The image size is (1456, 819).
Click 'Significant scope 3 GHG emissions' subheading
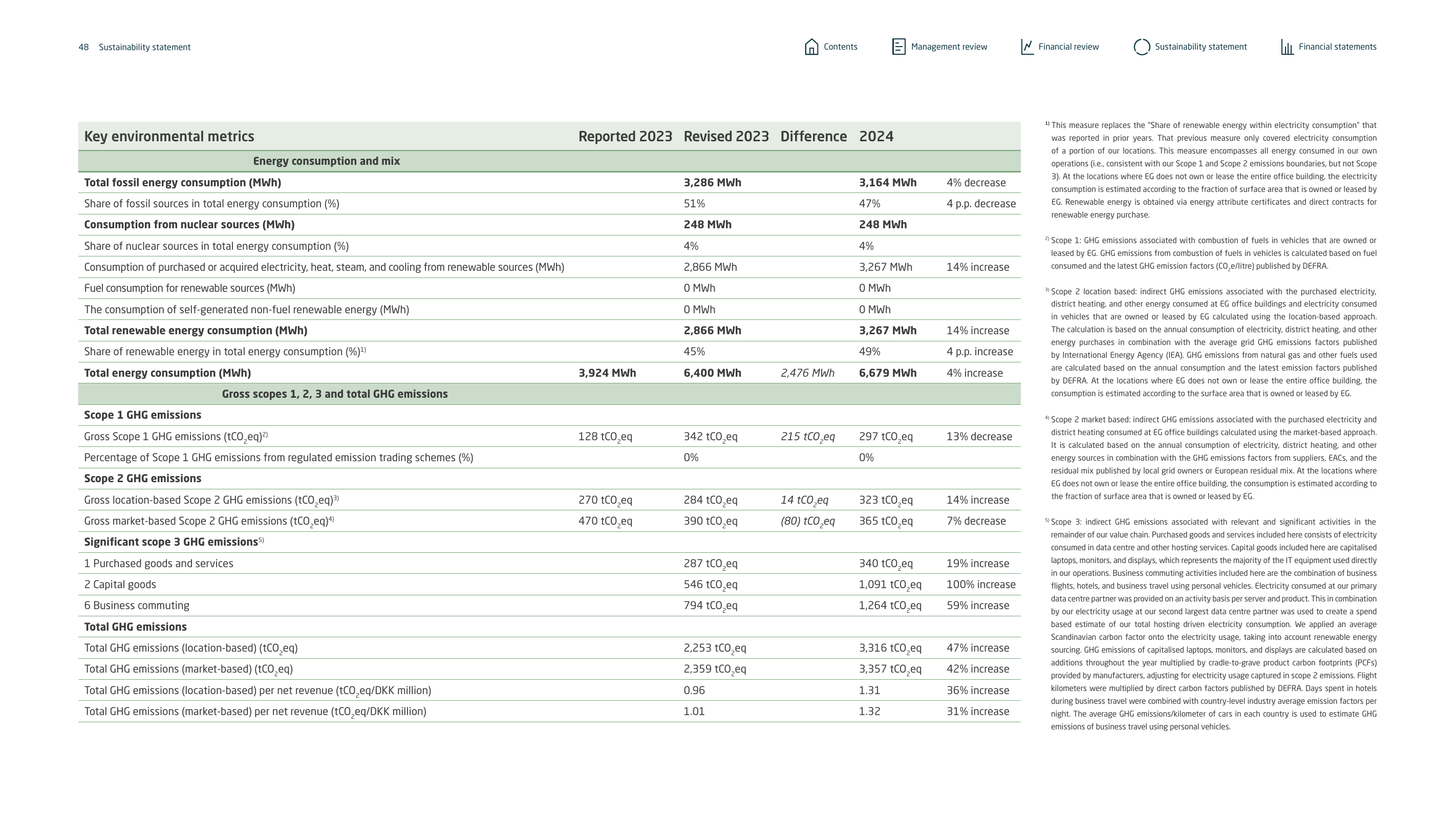pyautogui.click(x=174, y=542)
